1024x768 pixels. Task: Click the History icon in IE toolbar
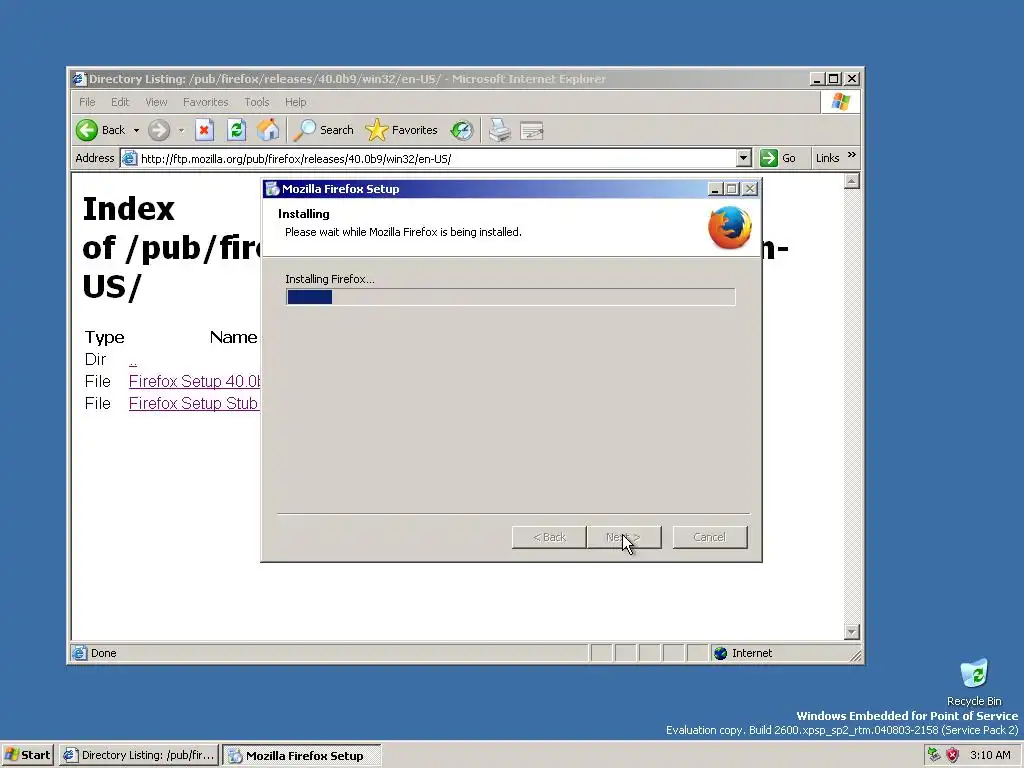(462, 130)
